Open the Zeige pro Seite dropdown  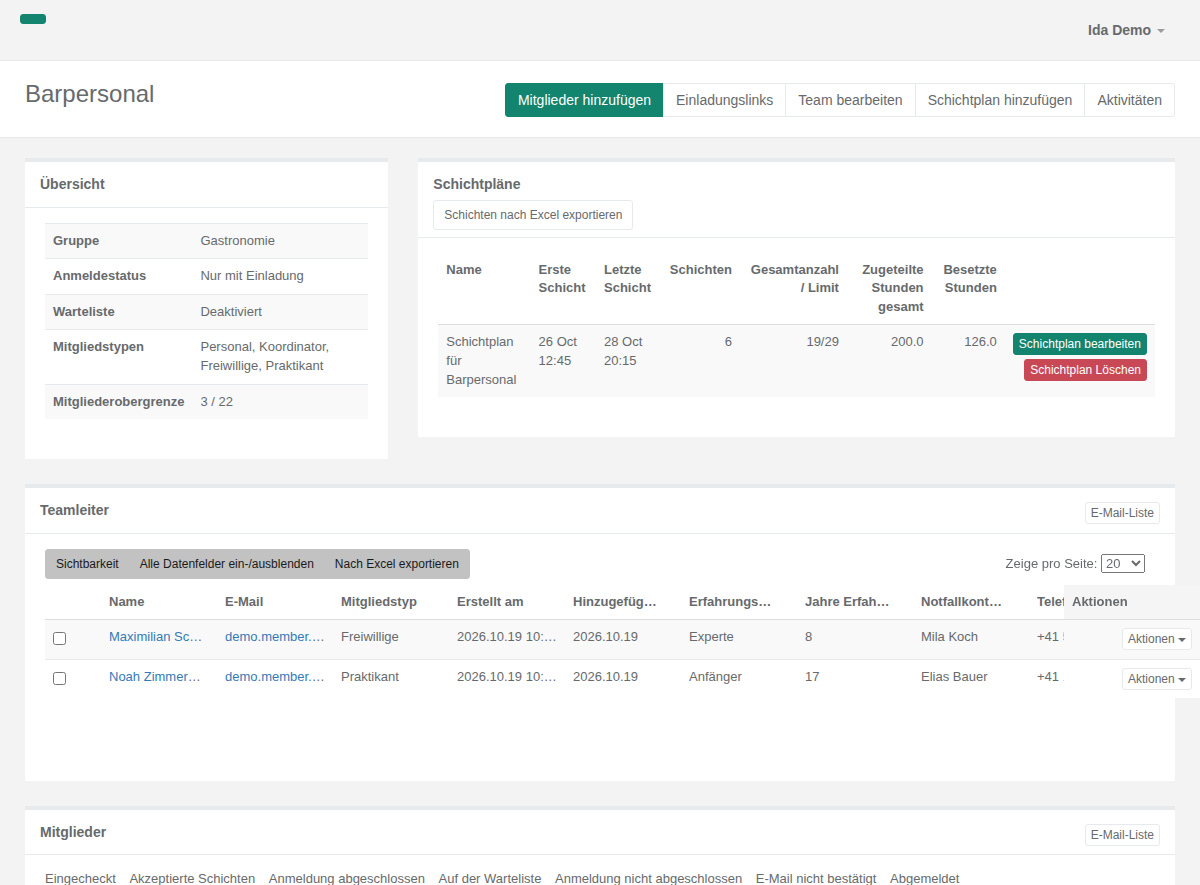(x=1122, y=564)
